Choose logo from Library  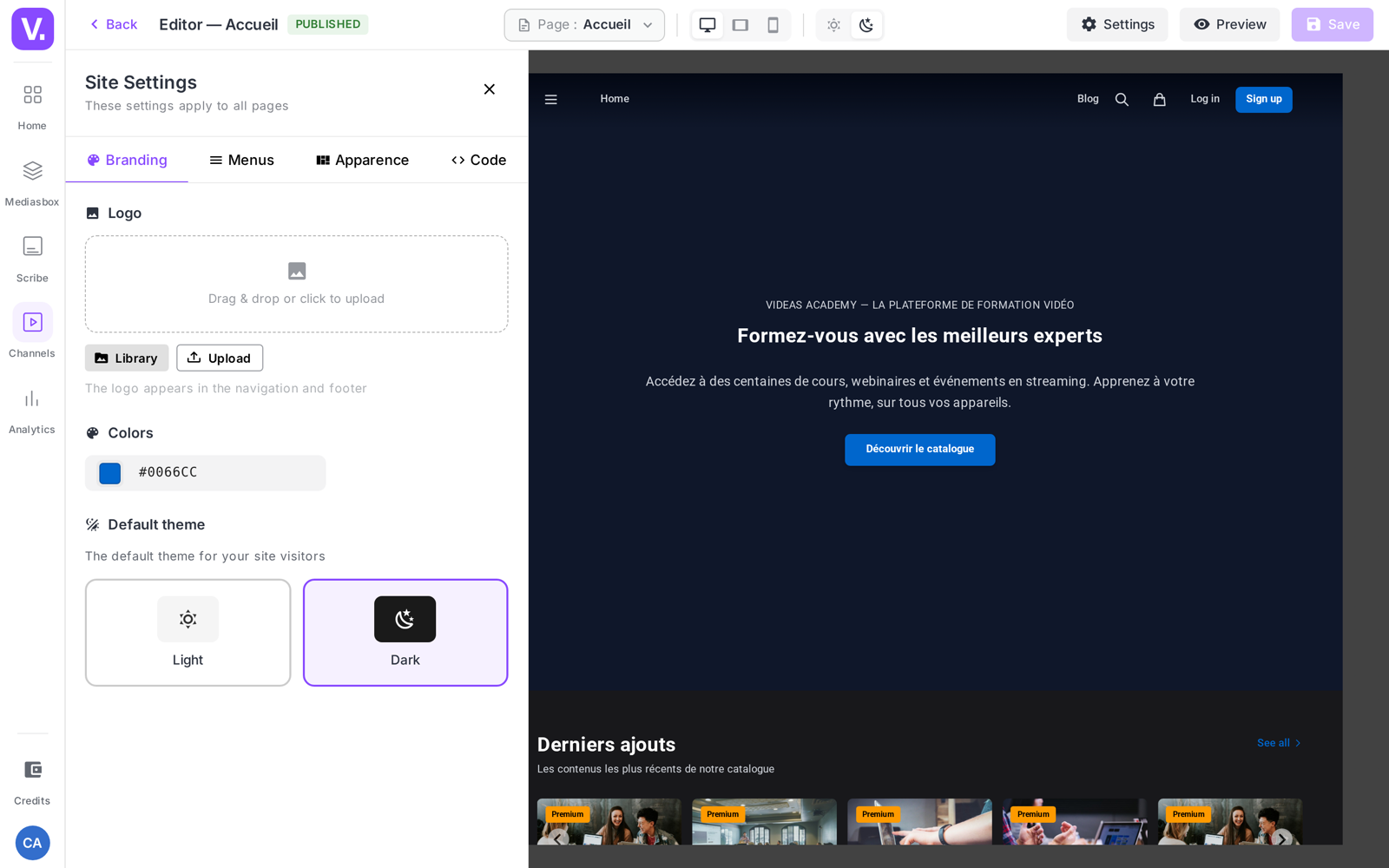(x=127, y=358)
